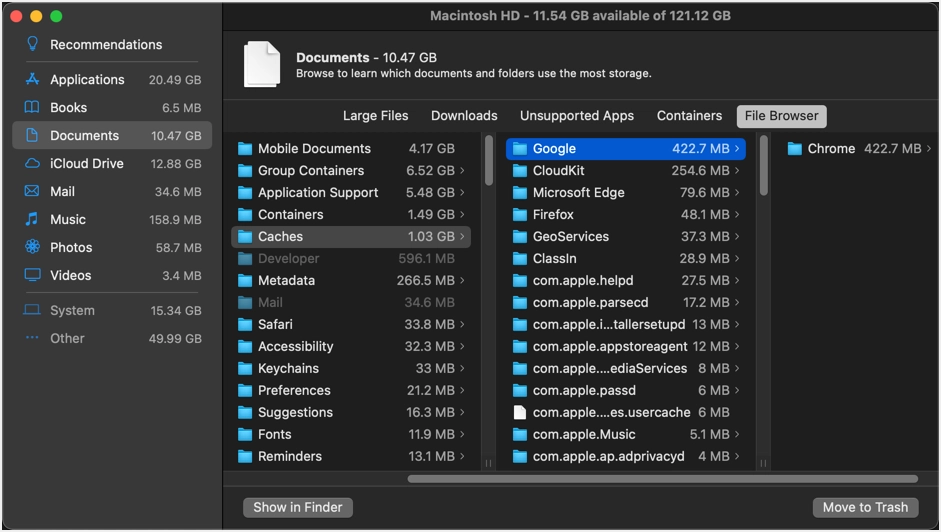This screenshot has width=941, height=532.
Task: Click the Show in Finder button
Action: 298,507
